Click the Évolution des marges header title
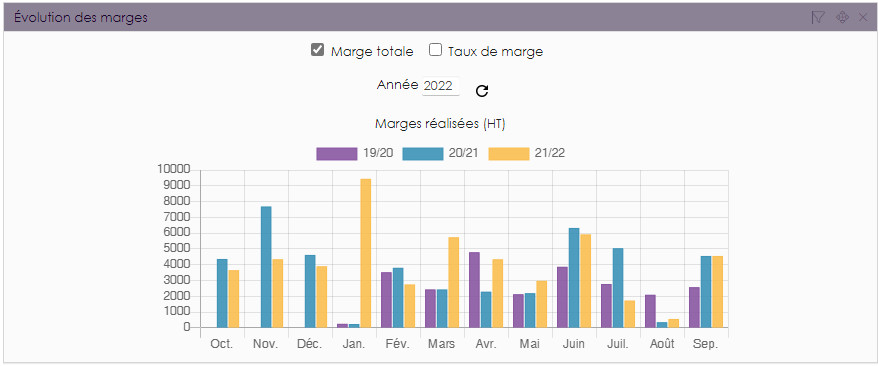 click(81, 17)
